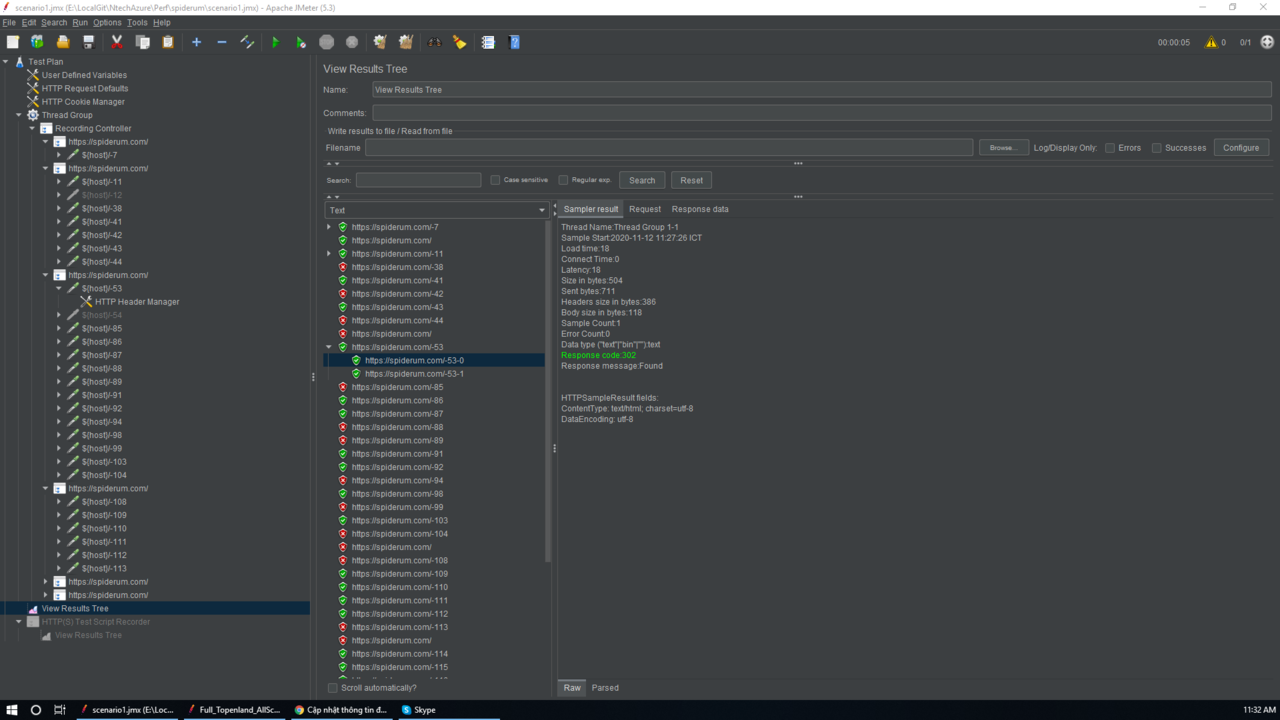Collapse all nodes with the minus icon
The image size is (1280, 720).
pos(222,42)
